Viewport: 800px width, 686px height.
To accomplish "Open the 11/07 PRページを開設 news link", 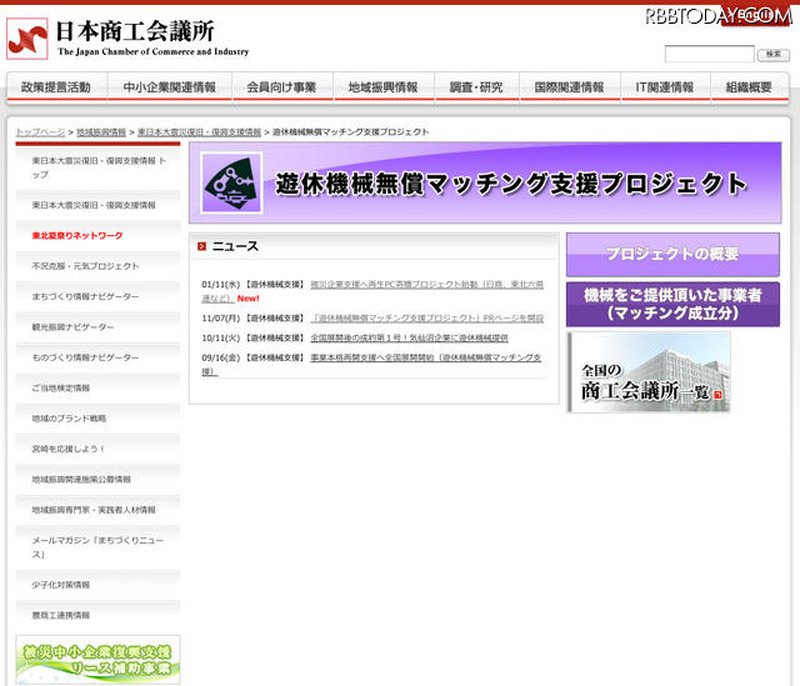I will [427, 318].
